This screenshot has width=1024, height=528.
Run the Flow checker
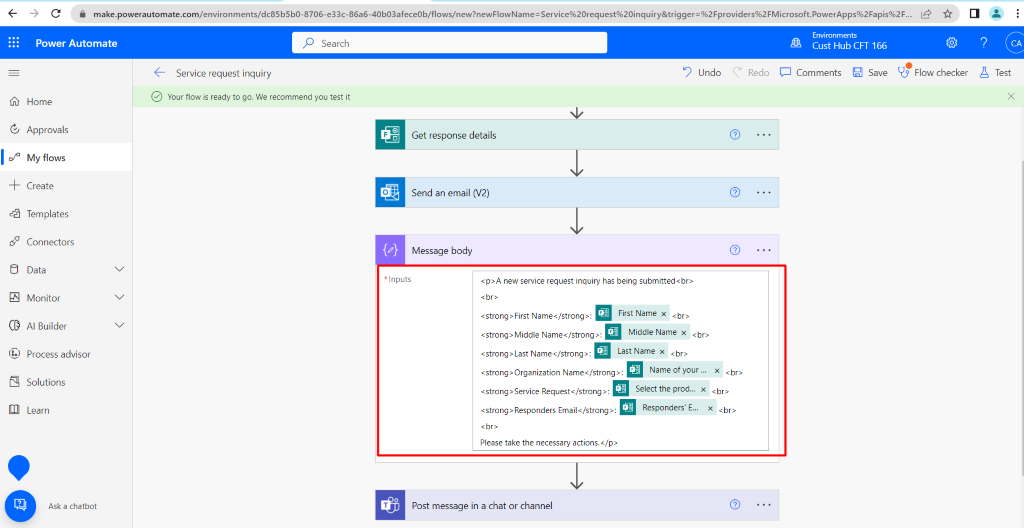[x=931, y=73]
